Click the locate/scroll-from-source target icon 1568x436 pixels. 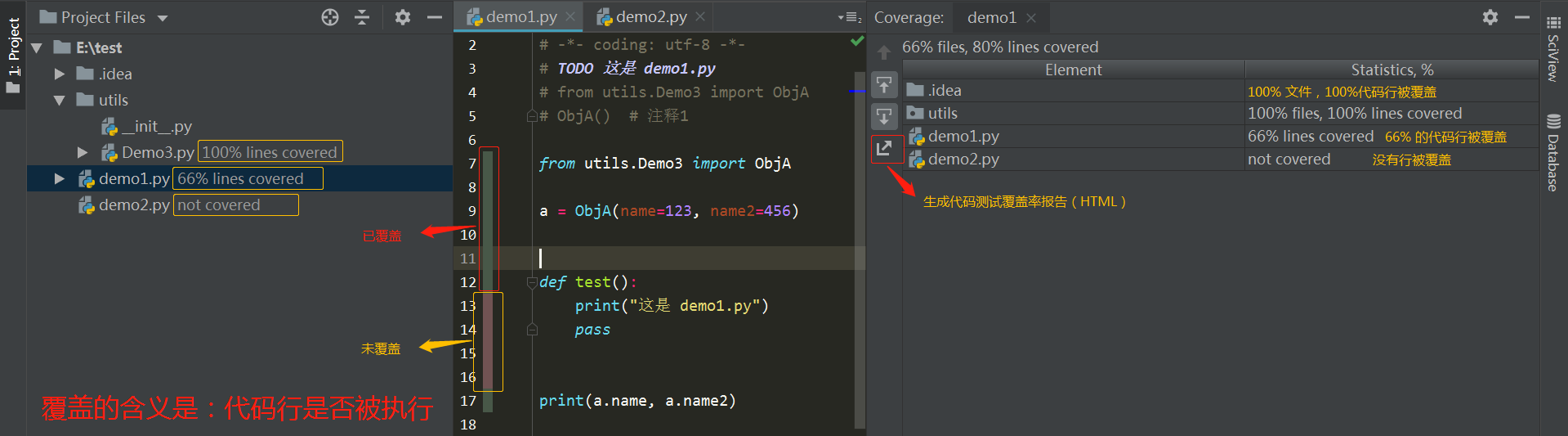[330, 17]
